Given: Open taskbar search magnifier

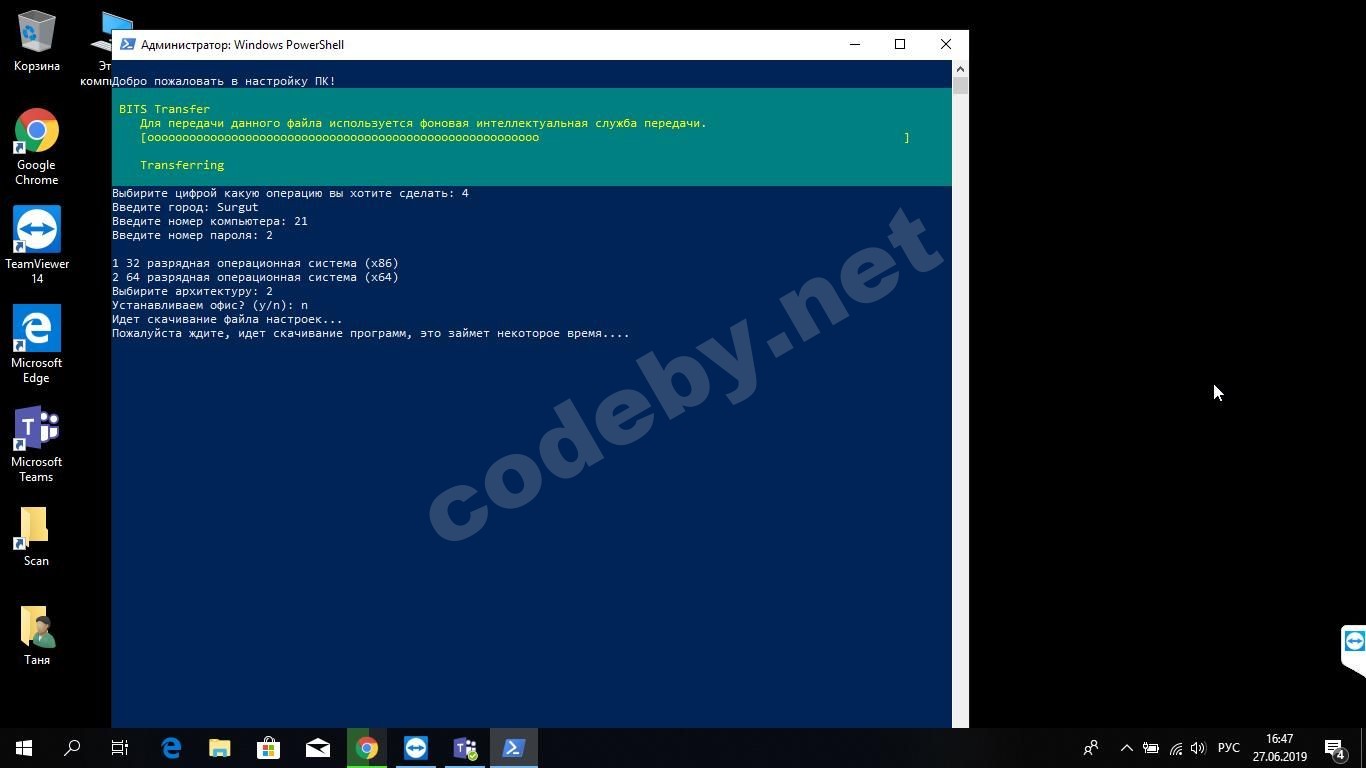Looking at the screenshot, I should [72, 748].
